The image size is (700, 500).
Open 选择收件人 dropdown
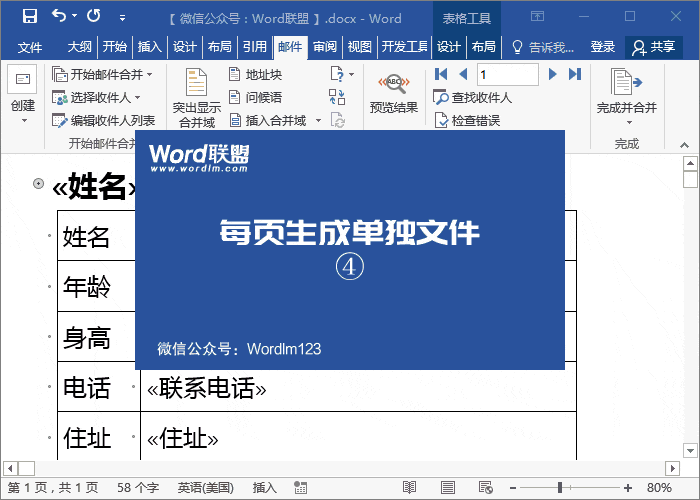(96, 97)
